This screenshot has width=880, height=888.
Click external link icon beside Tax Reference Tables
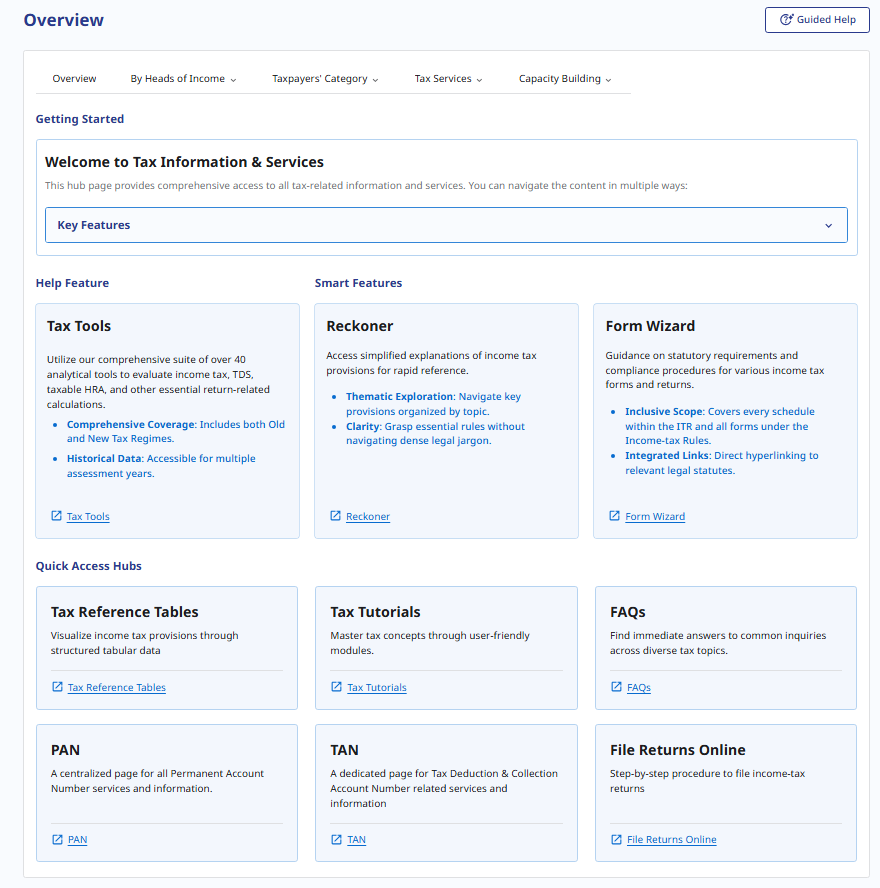57,687
